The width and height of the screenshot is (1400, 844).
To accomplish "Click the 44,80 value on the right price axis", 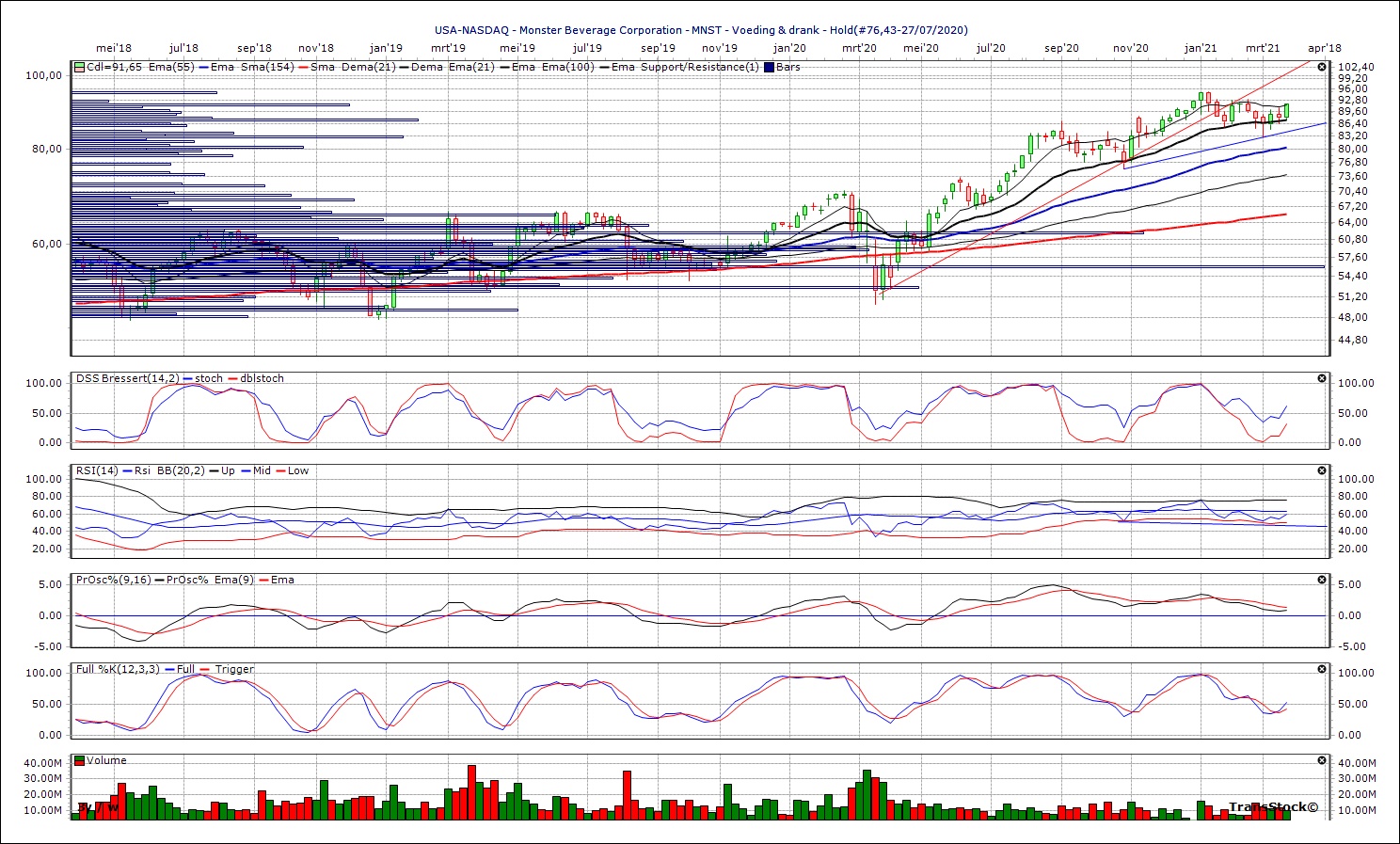I will [1353, 340].
